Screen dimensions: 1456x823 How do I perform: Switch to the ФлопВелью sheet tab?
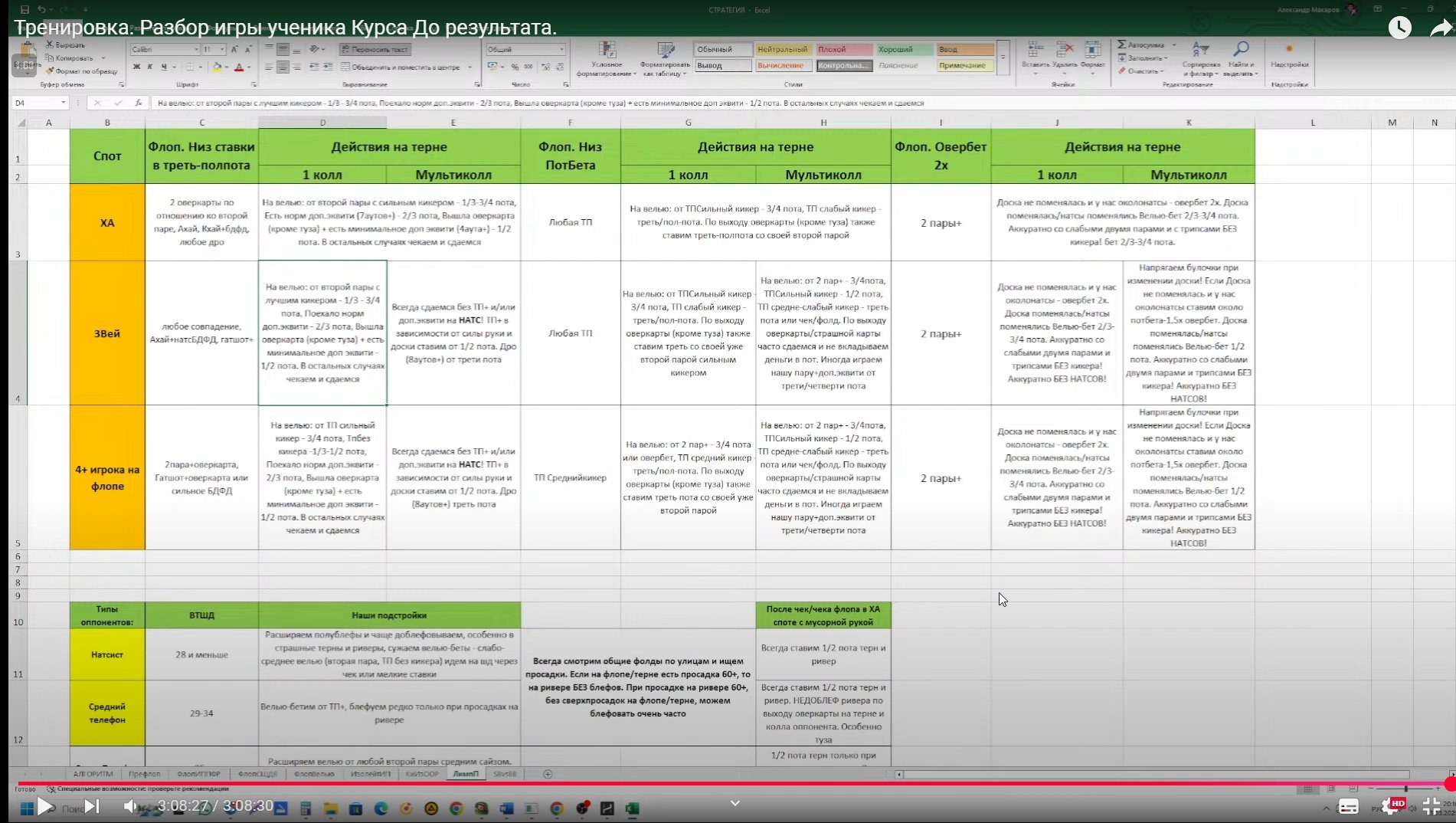pos(314,774)
